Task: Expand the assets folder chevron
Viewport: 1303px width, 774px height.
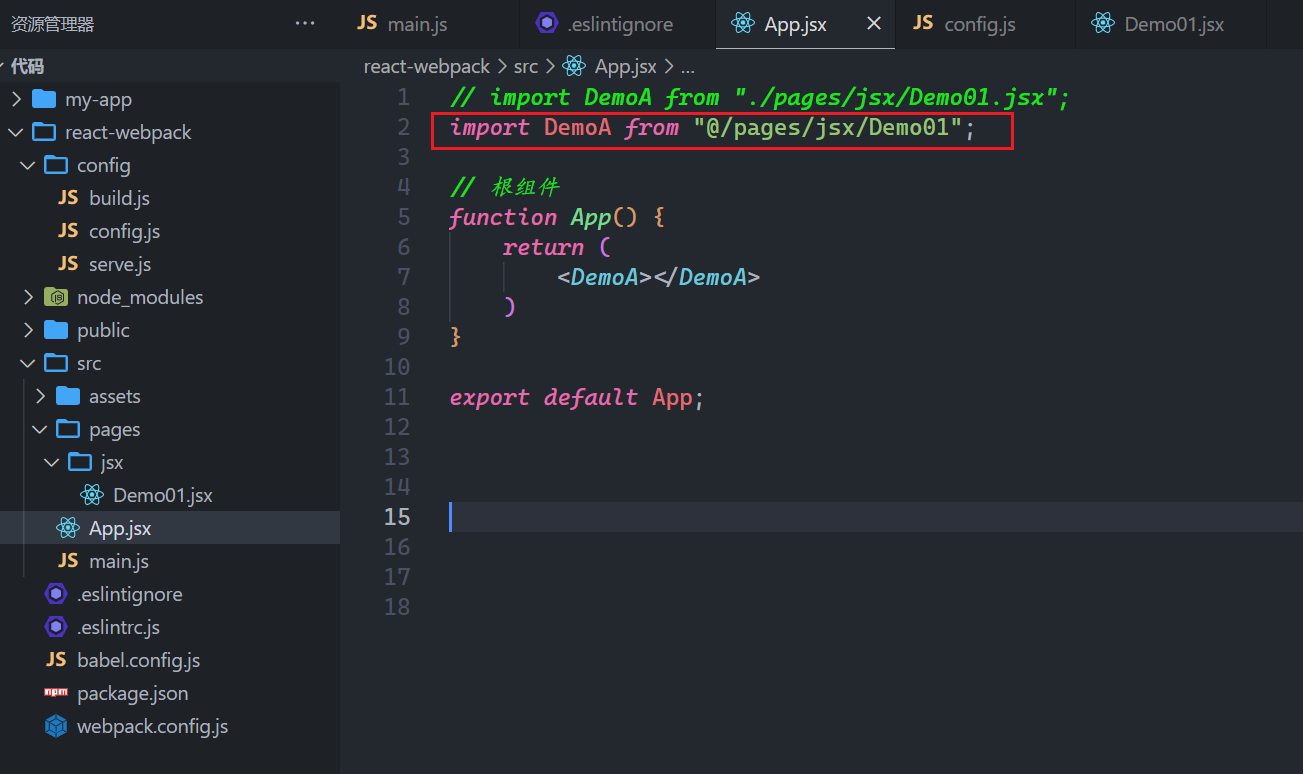Action: tap(40, 396)
